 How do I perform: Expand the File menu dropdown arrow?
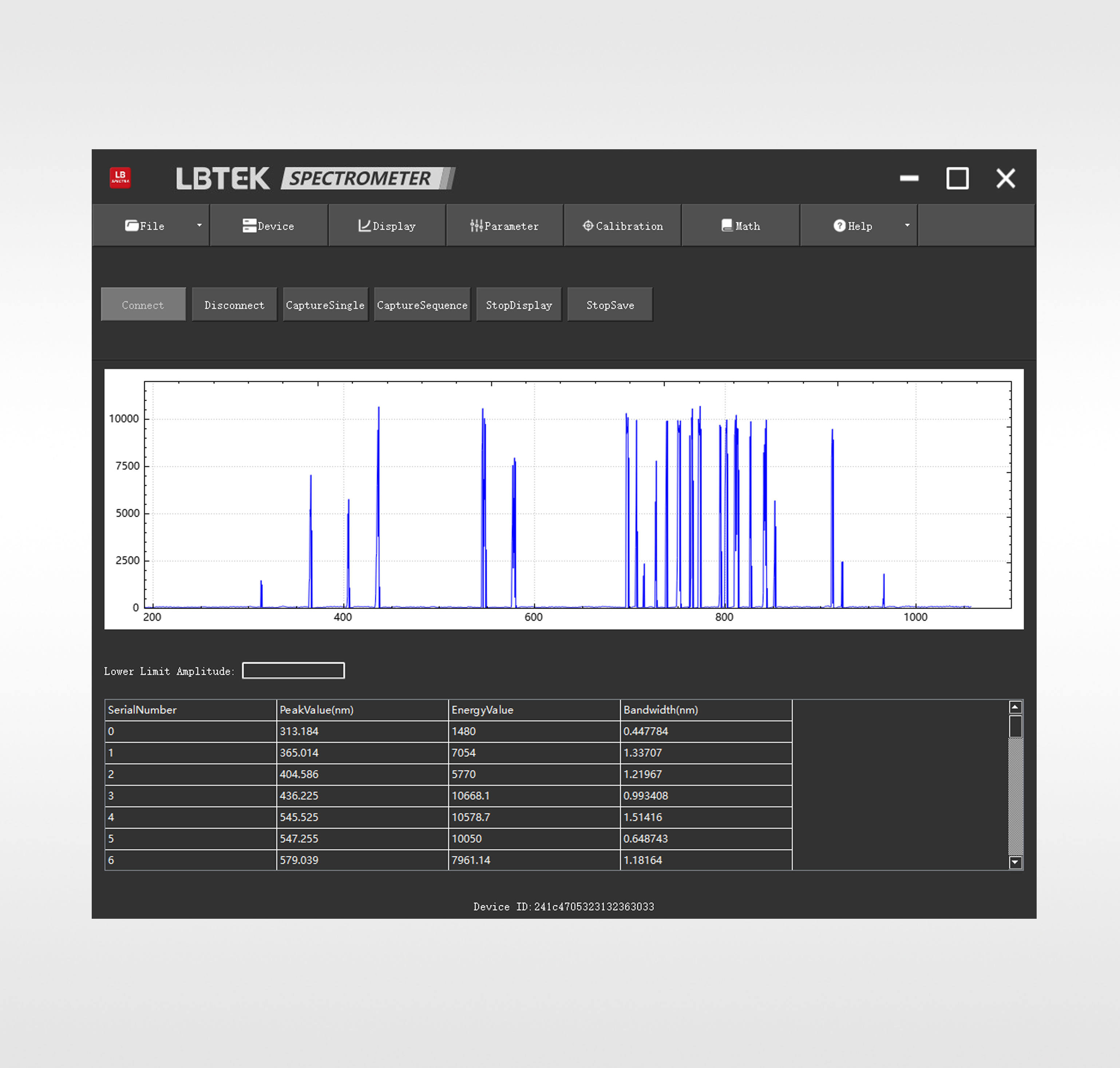[x=199, y=225]
